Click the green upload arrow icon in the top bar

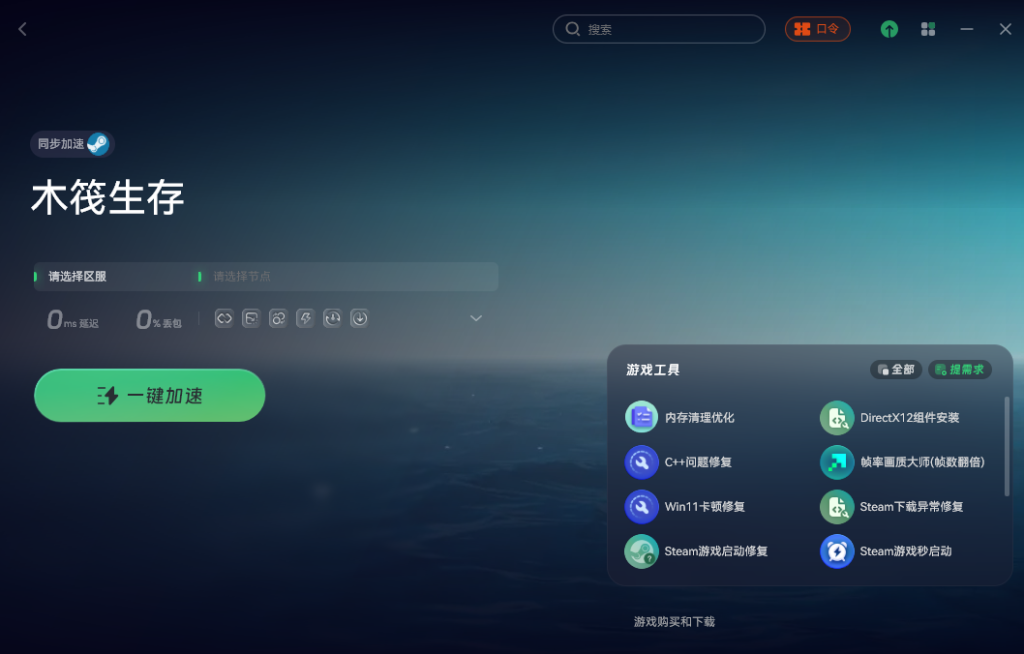pyautogui.click(x=889, y=29)
